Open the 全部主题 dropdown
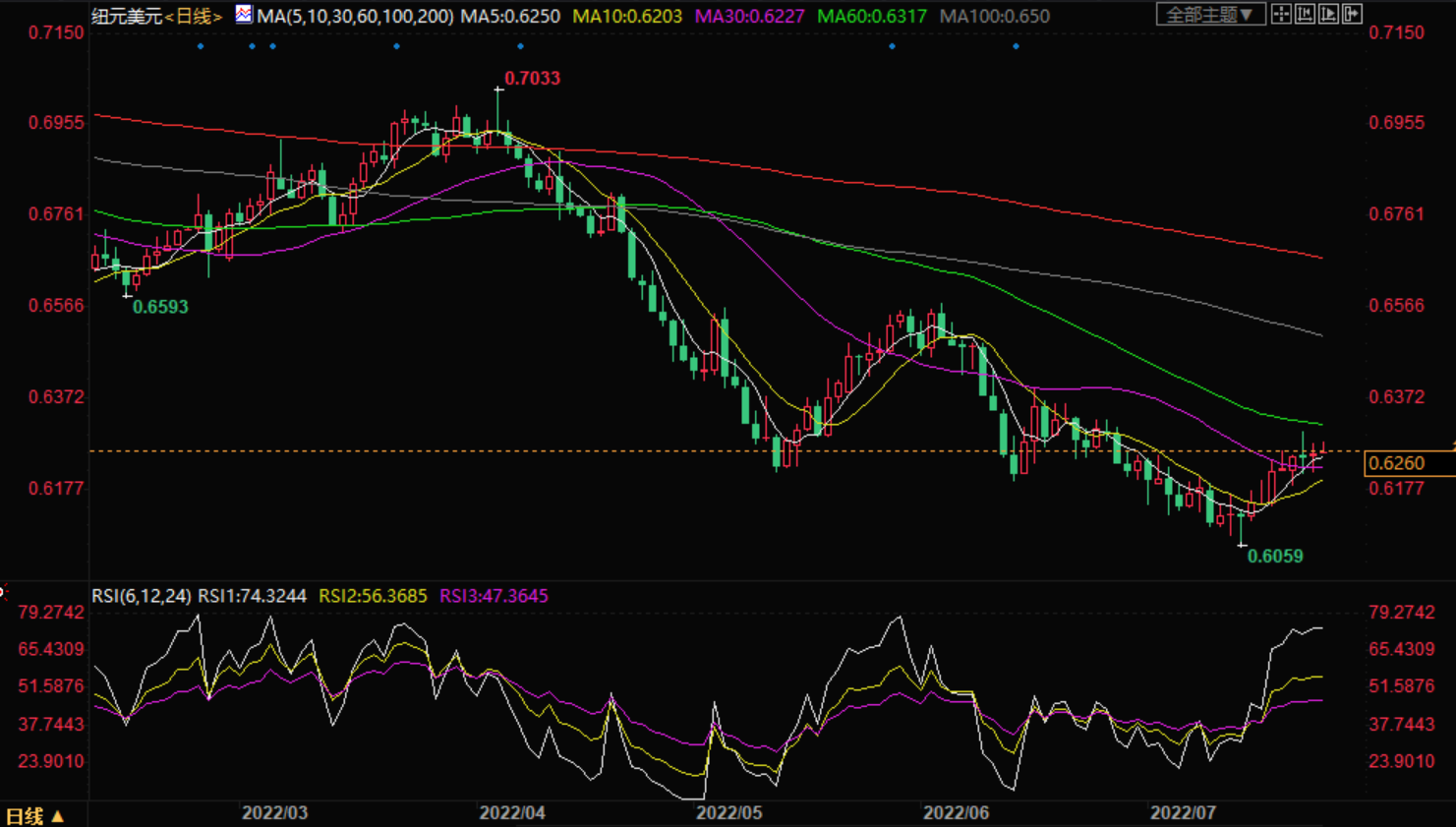The height and width of the screenshot is (827, 1456). pyautogui.click(x=1209, y=15)
